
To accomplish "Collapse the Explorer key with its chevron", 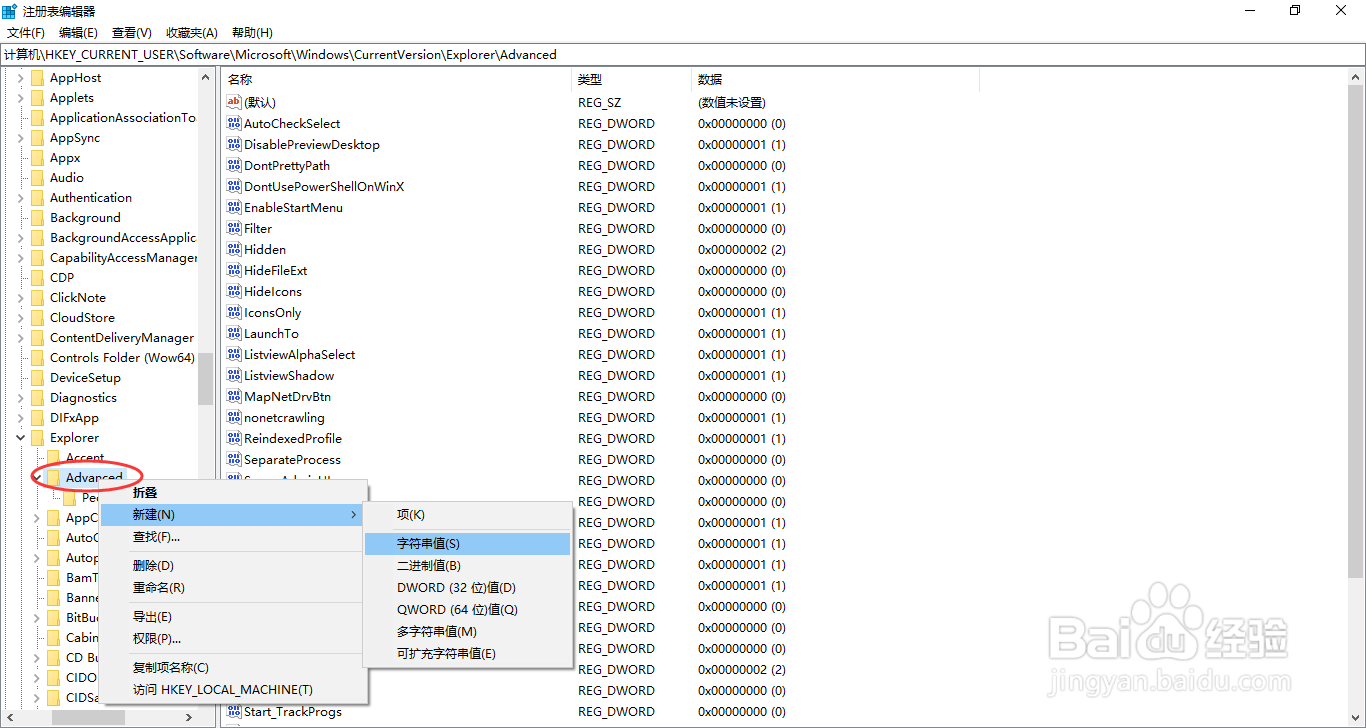I will coord(20,437).
